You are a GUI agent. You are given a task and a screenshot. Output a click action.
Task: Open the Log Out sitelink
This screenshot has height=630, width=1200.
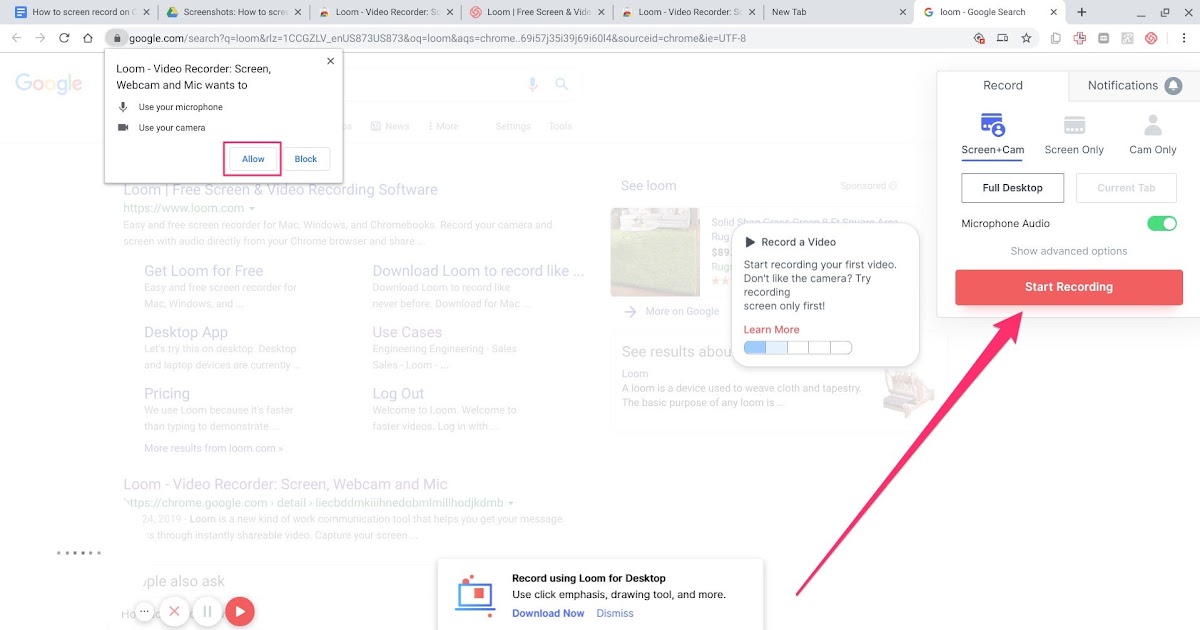(x=398, y=394)
